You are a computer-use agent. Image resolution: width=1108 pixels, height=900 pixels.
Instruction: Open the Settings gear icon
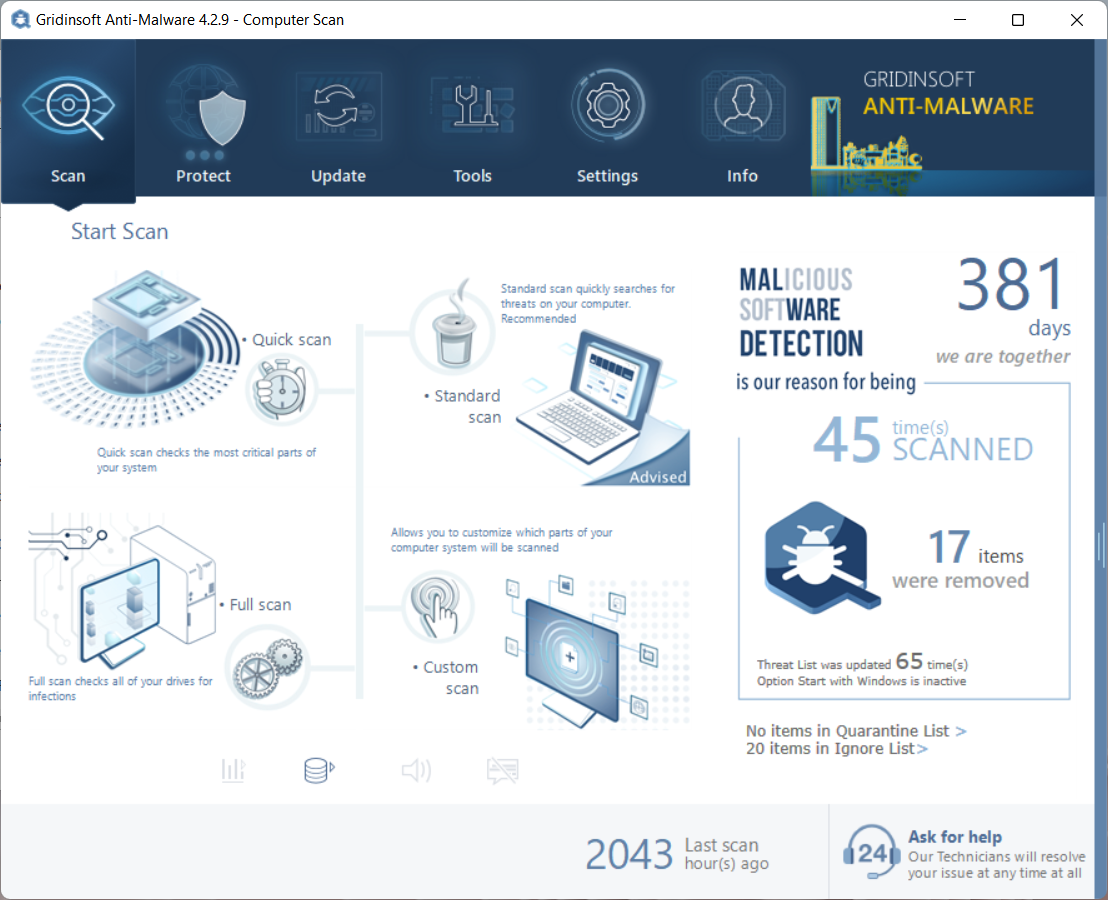[x=608, y=106]
